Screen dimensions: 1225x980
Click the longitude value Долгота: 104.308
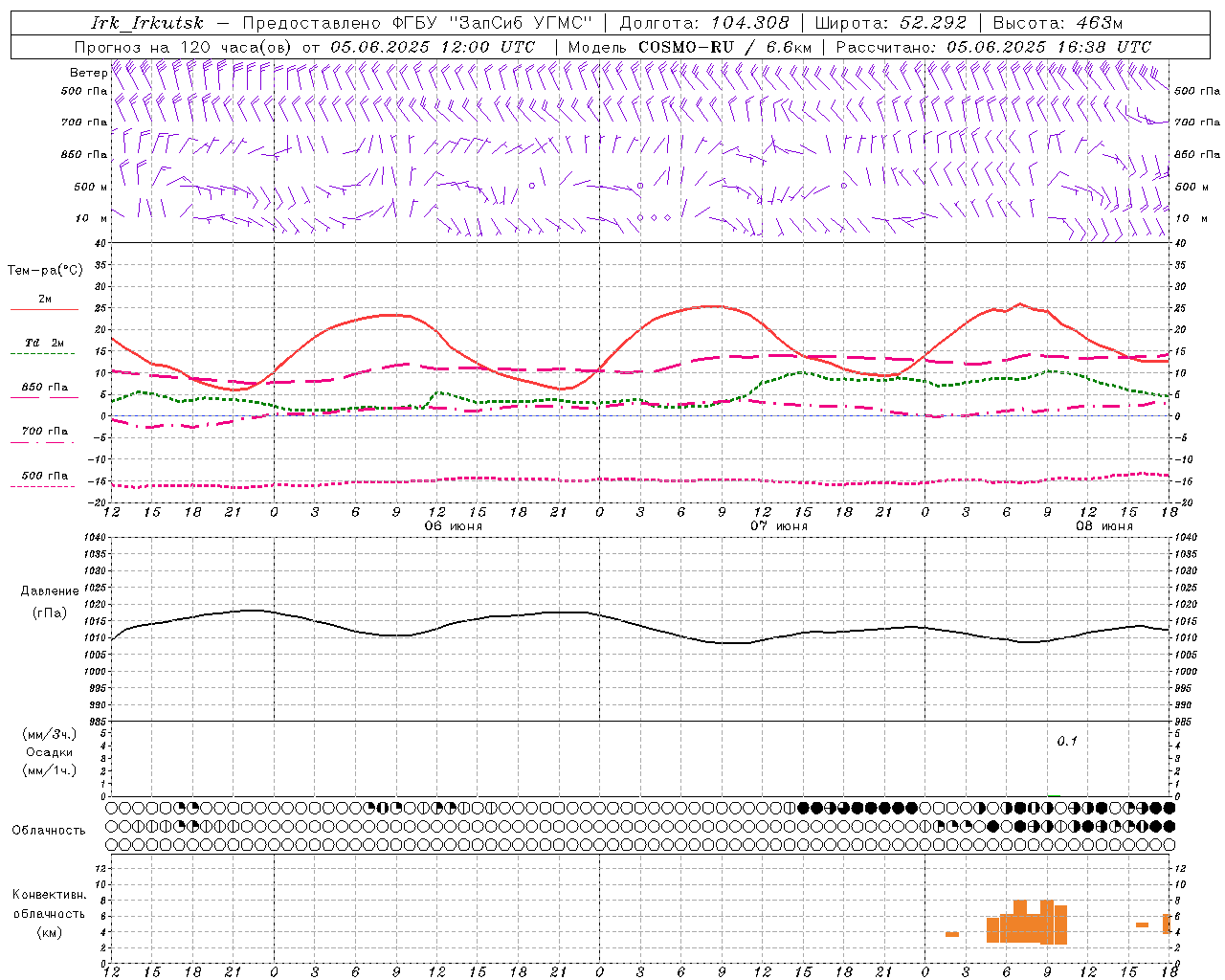click(704, 23)
